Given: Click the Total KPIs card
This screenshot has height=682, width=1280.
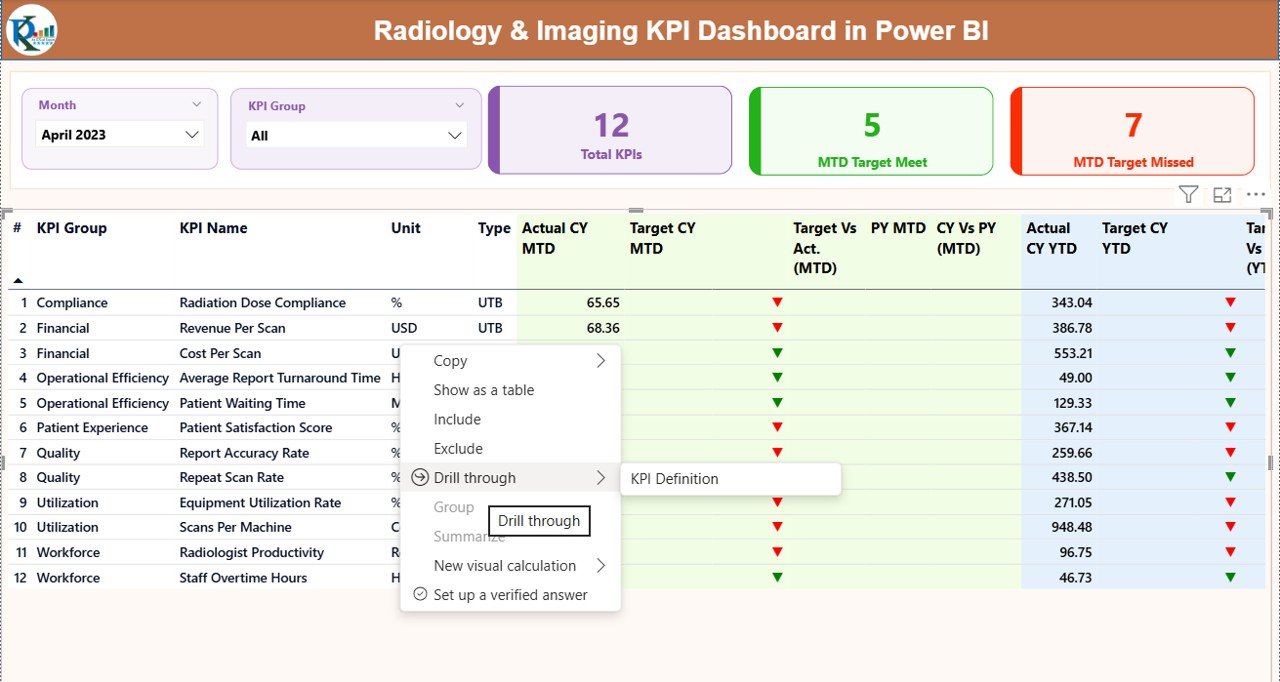Looking at the screenshot, I should (x=611, y=131).
